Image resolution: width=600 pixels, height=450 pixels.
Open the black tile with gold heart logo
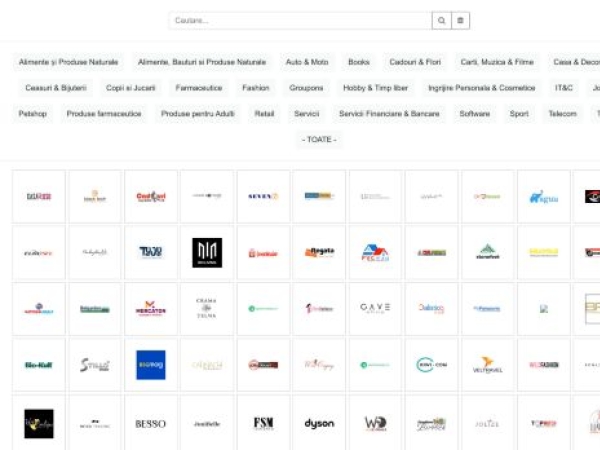pyautogui.click(x=39, y=423)
